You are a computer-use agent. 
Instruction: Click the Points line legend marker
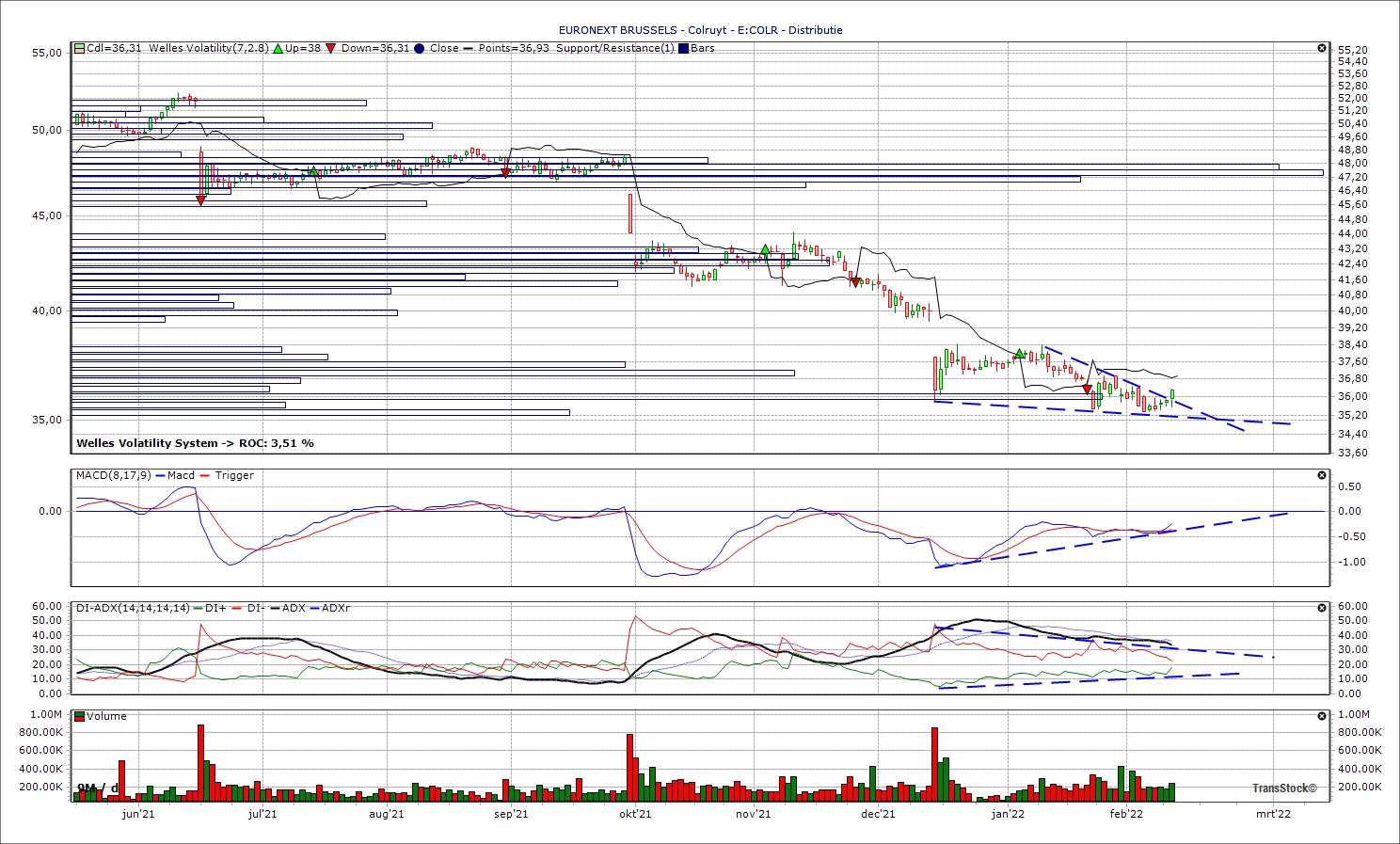click(469, 48)
